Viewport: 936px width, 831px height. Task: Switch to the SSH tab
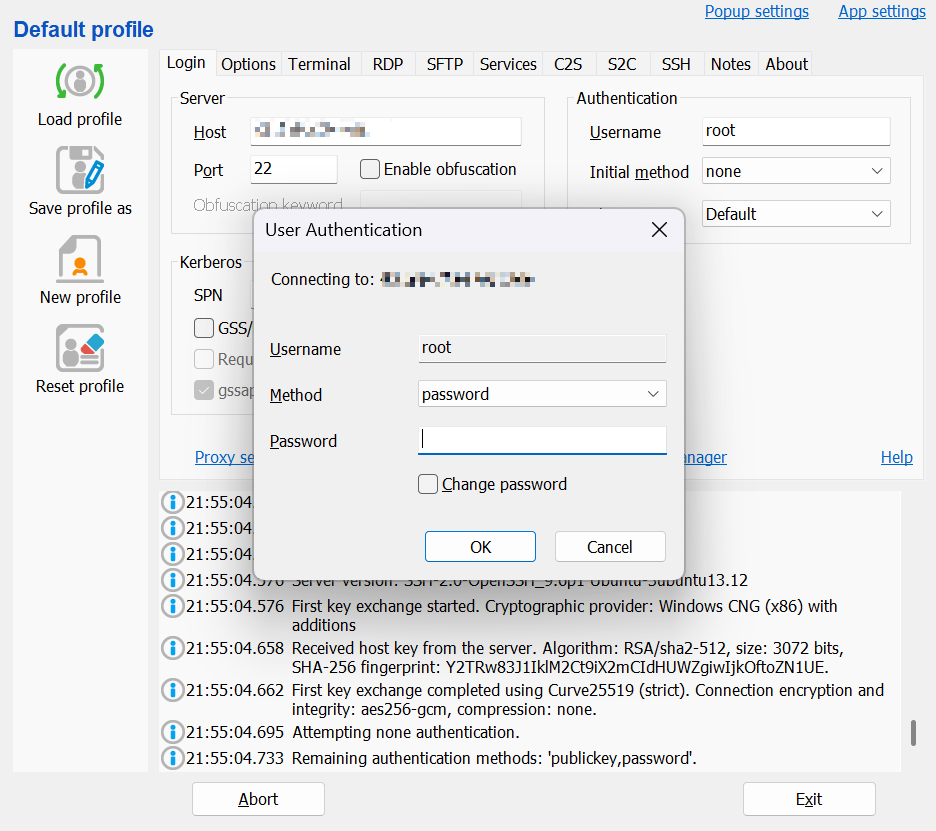676,64
